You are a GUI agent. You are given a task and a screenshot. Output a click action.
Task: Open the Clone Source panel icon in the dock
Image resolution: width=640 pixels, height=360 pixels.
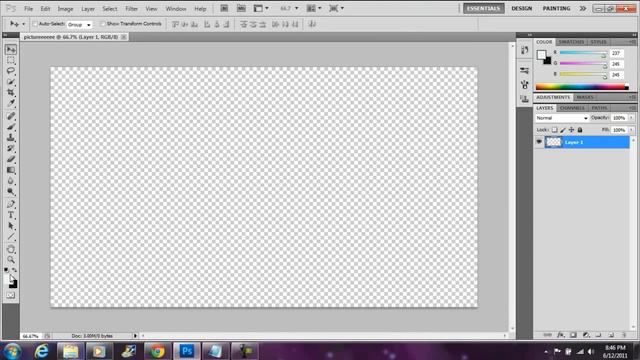click(524, 98)
